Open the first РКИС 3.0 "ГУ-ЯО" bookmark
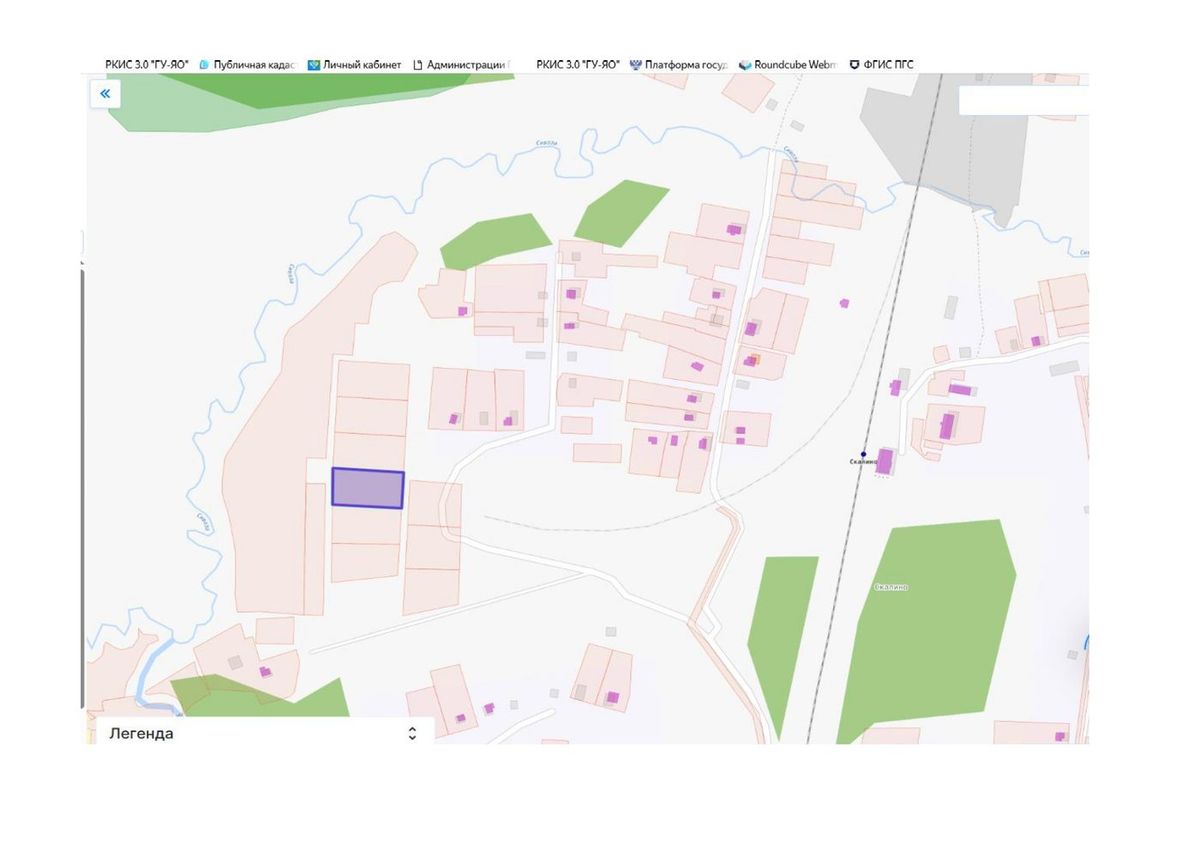This screenshot has height=849, width=1200. pos(147,65)
